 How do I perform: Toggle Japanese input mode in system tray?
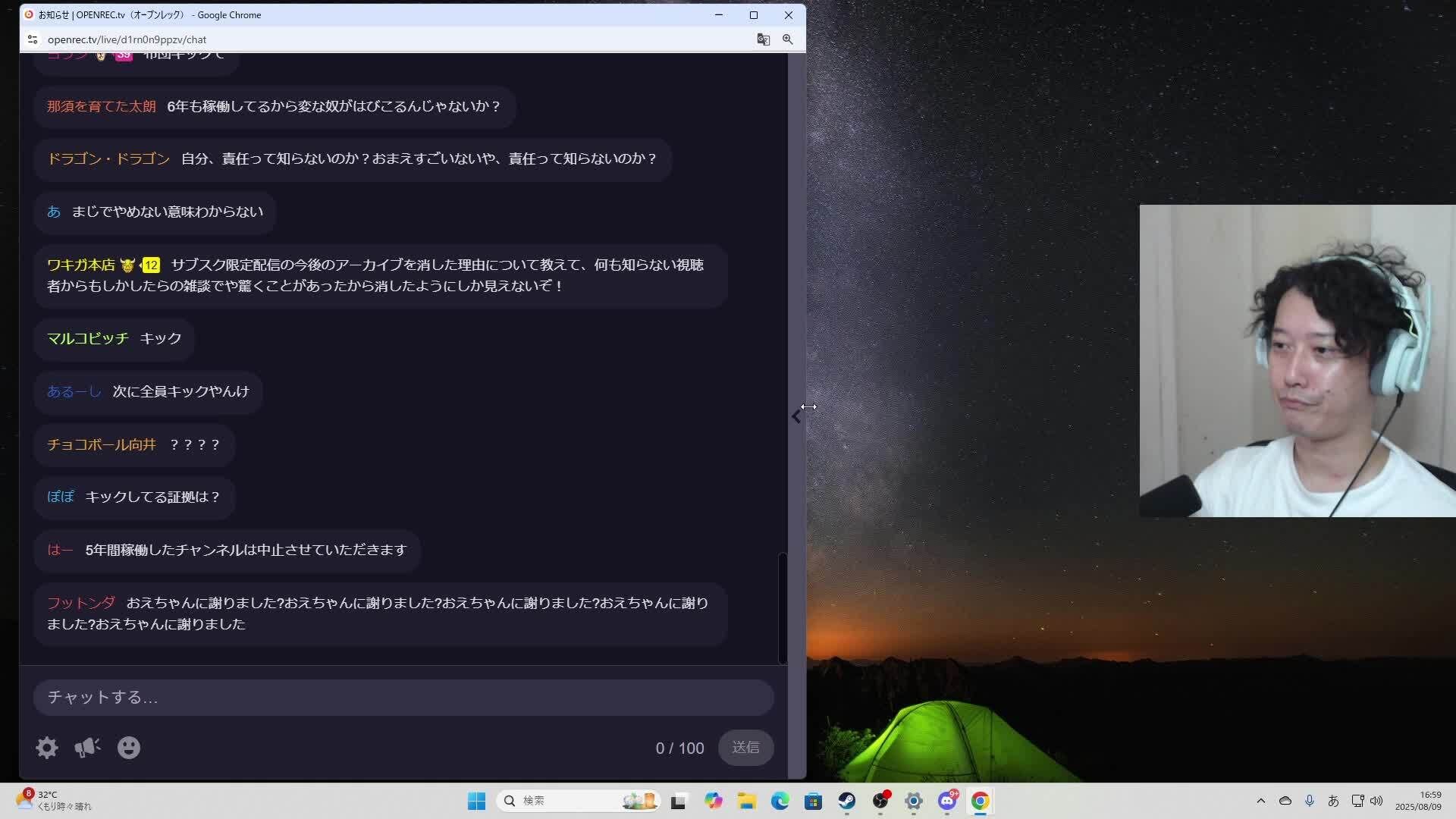(x=1334, y=801)
